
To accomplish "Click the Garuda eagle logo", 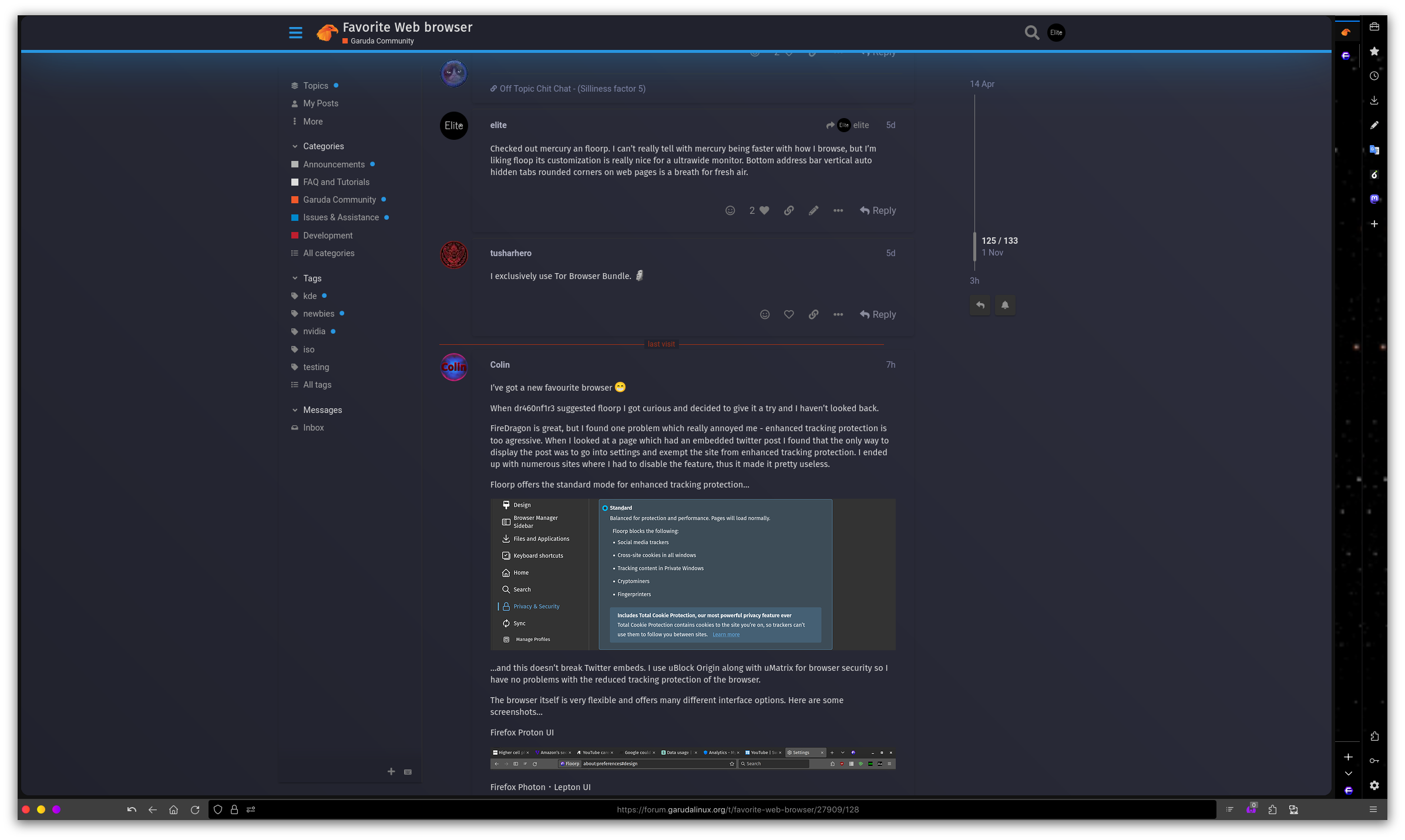I will click(x=327, y=32).
